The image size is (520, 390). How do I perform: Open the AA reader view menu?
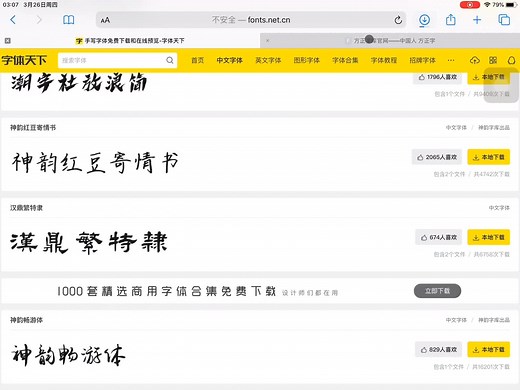point(105,20)
